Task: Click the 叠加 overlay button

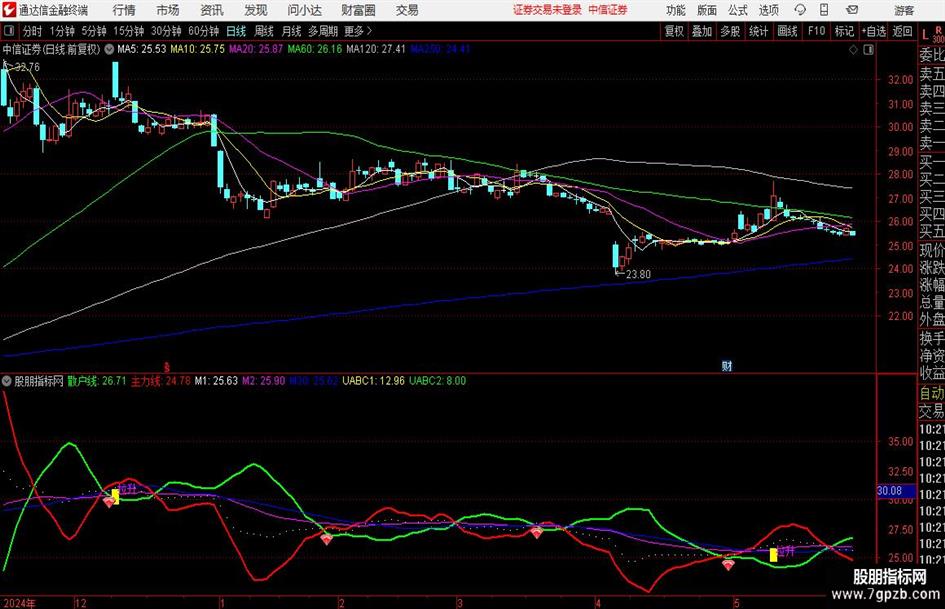Action: tap(702, 31)
